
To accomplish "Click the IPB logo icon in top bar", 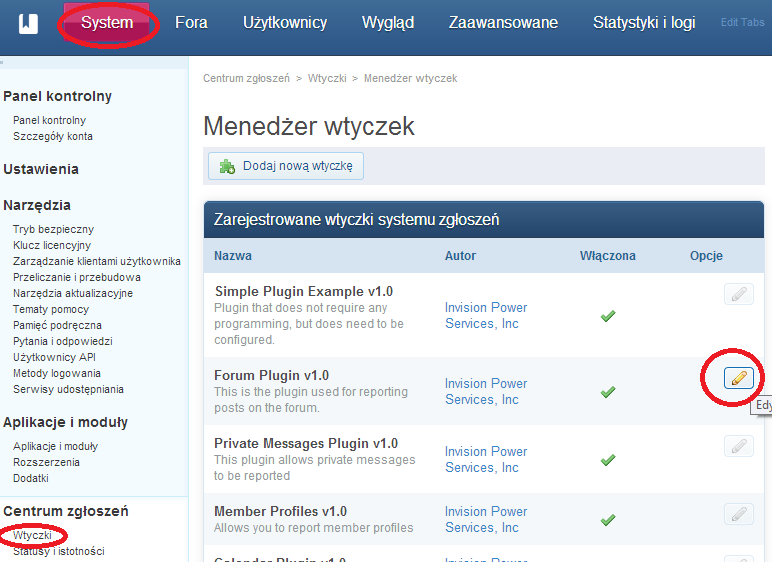I will tap(28, 24).
